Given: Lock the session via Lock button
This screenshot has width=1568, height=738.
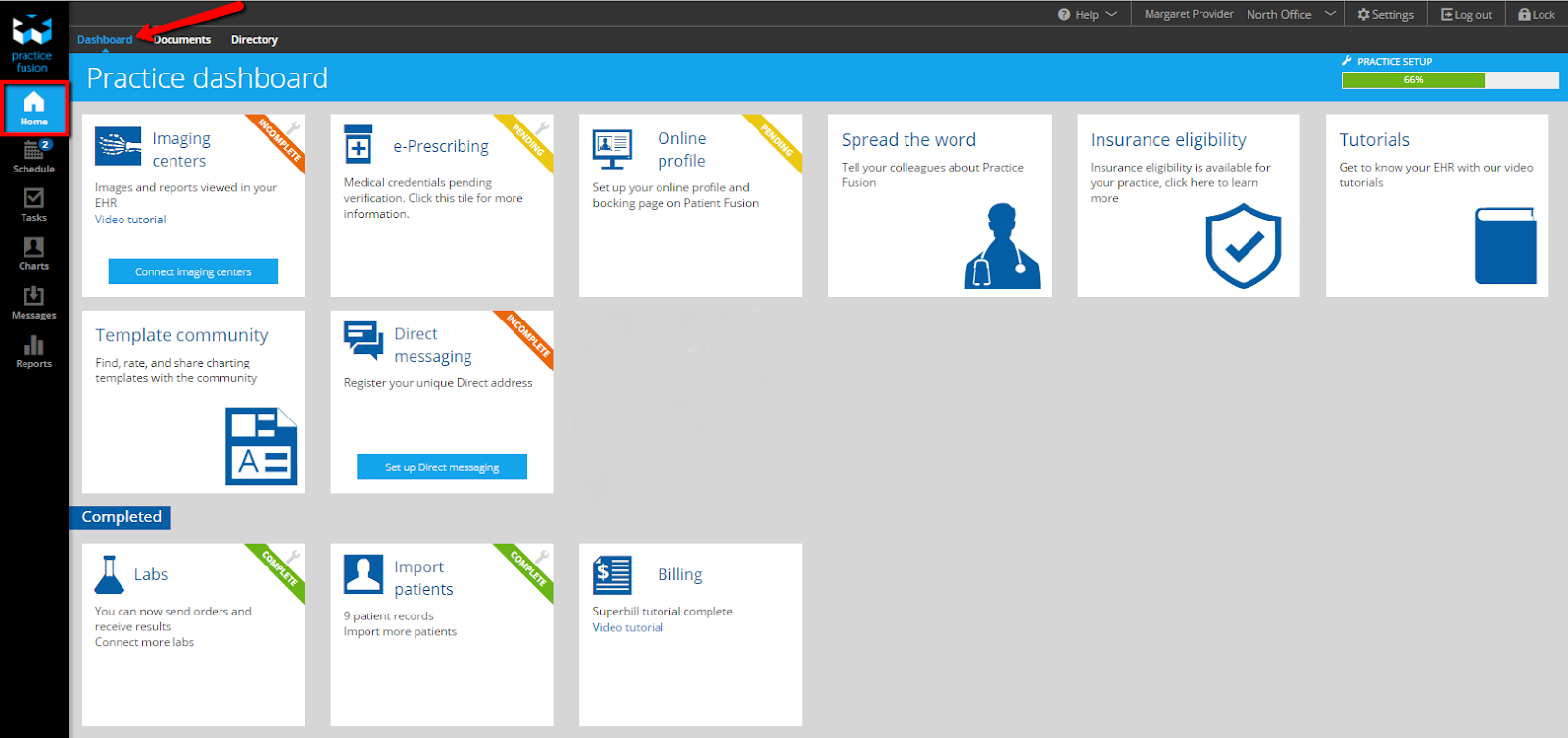Looking at the screenshot, I should [x=1537, y=15].
